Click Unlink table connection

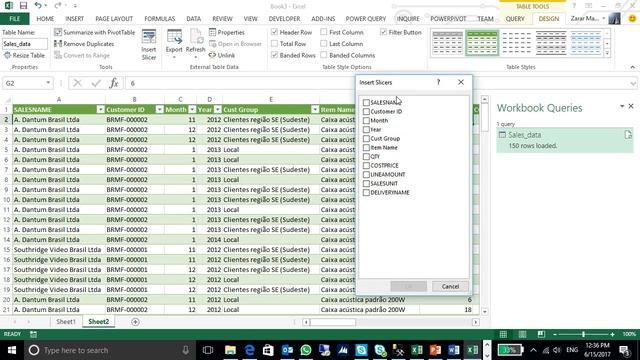pyautogui.click(x=222, y=55)
